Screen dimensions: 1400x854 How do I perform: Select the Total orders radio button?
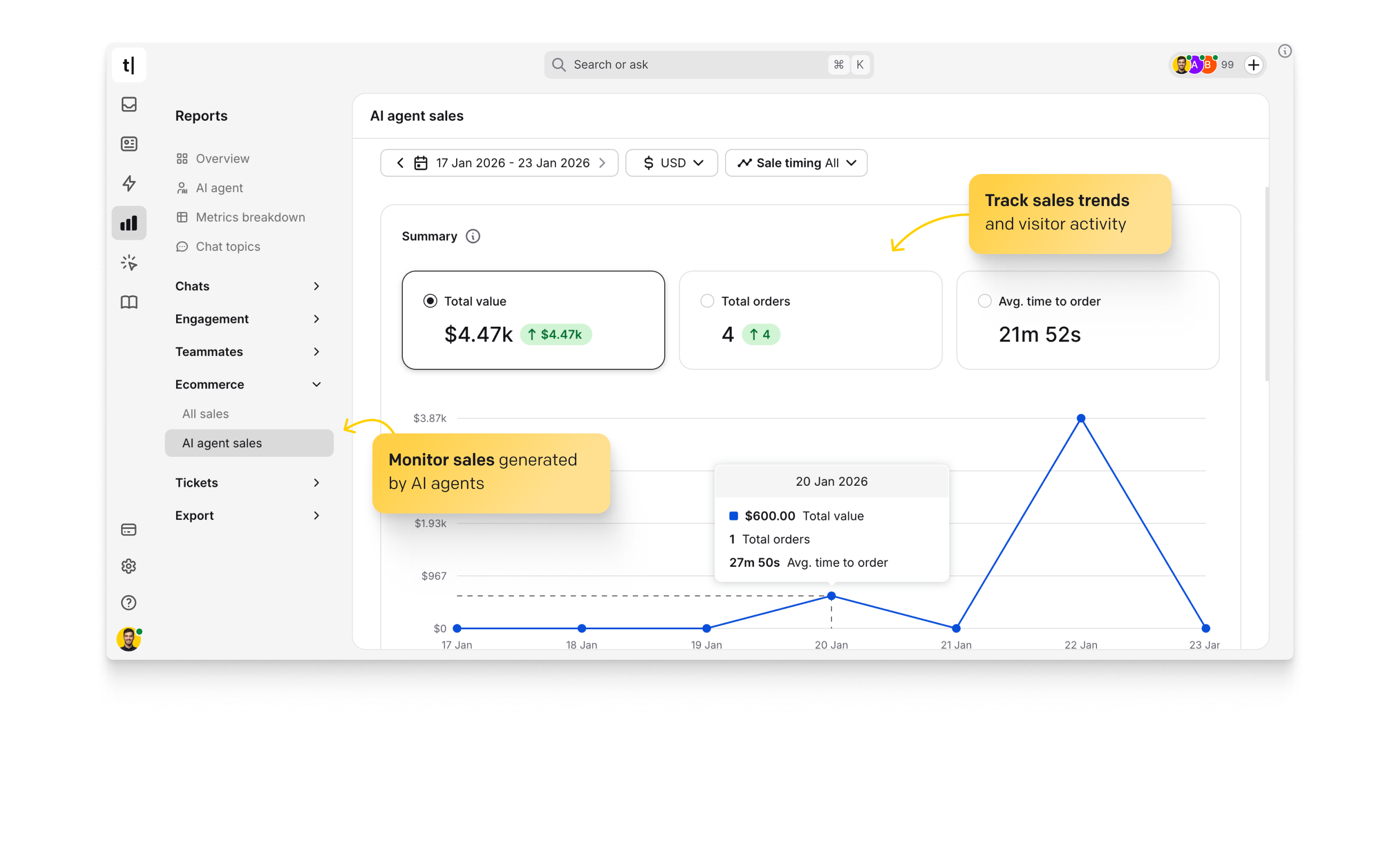coord(707,301)
